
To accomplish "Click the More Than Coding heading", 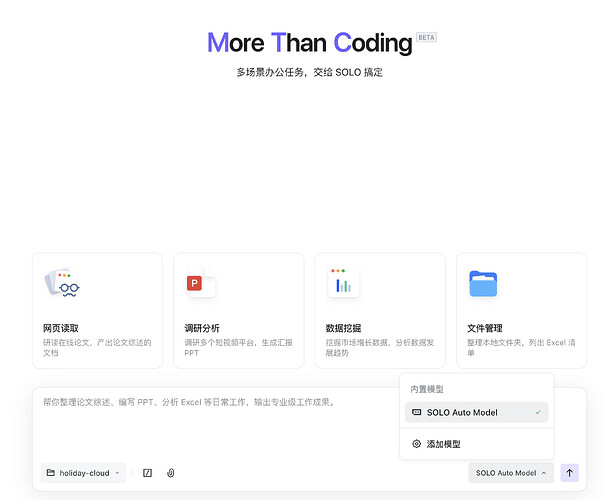I will [x=310, y=43].
